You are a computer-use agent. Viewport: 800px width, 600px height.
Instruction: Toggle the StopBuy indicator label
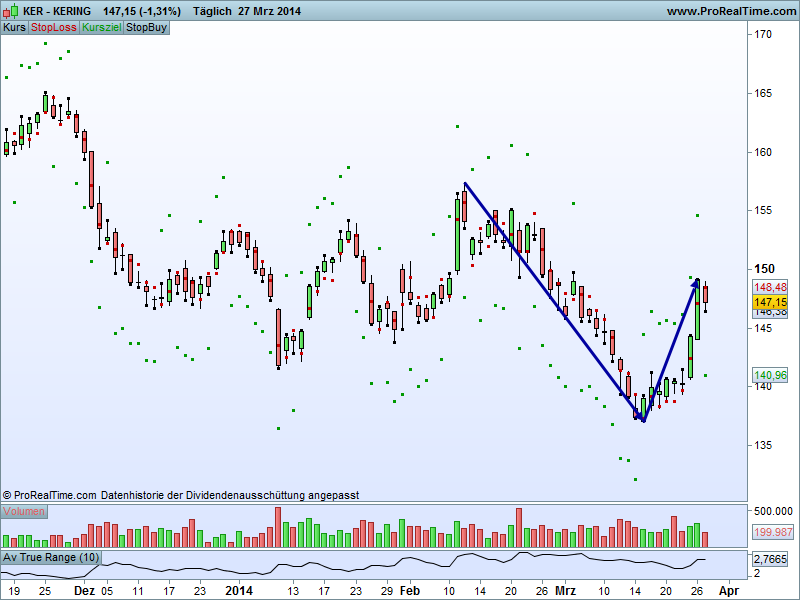coord(146,28)
